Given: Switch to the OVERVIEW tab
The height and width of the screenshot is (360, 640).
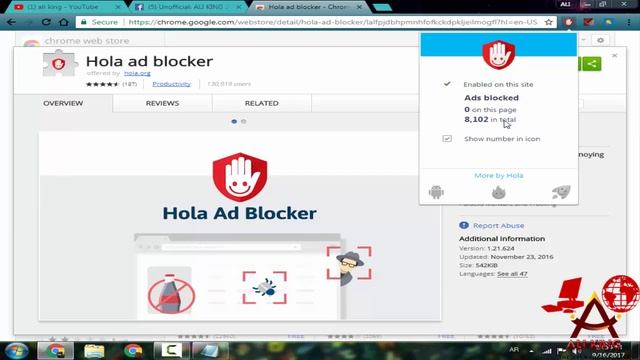Looking at the screenshot, I should tap(63, 103).
